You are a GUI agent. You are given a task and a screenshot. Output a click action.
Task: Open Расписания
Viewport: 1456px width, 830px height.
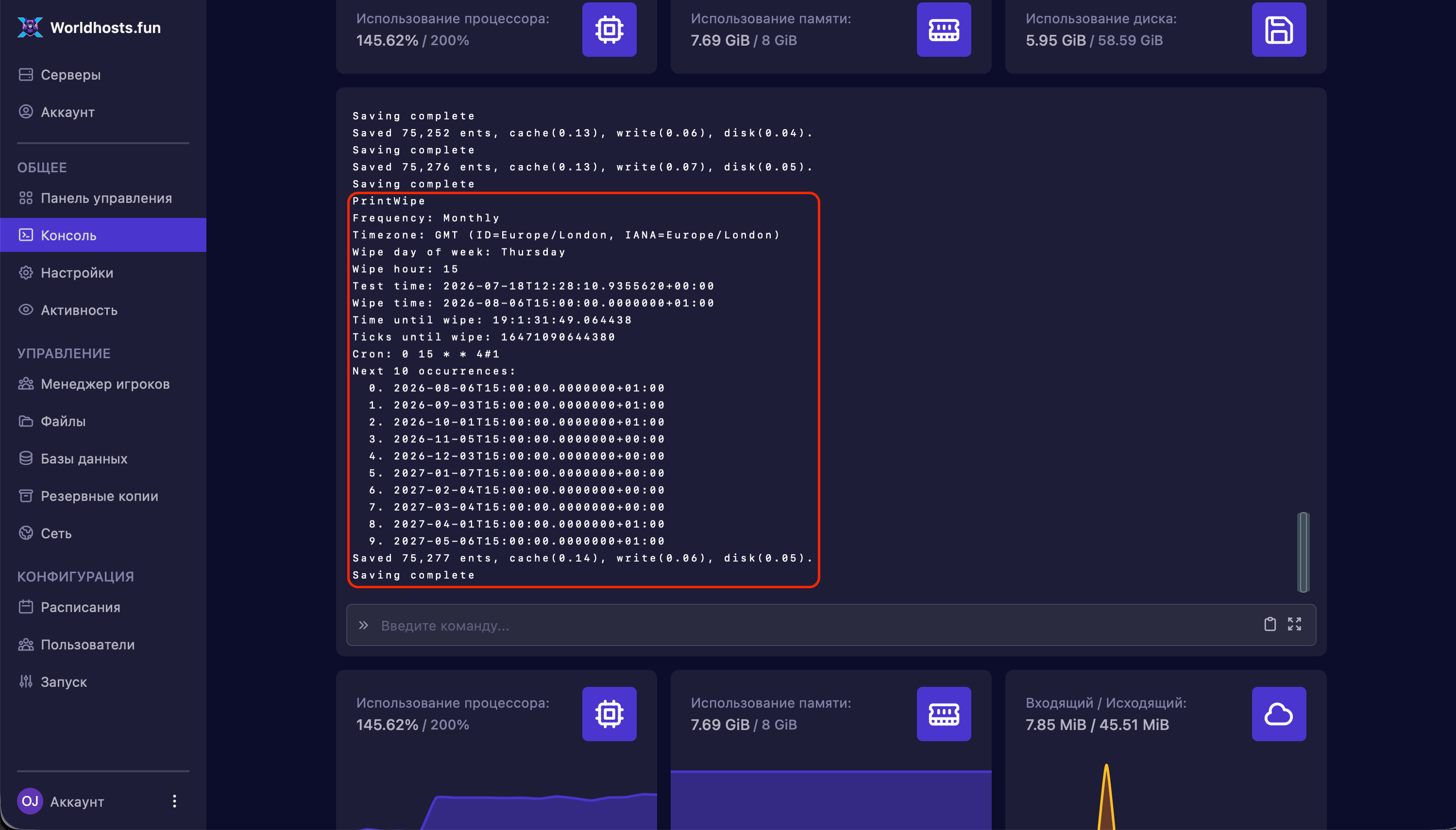coord(81,607)
